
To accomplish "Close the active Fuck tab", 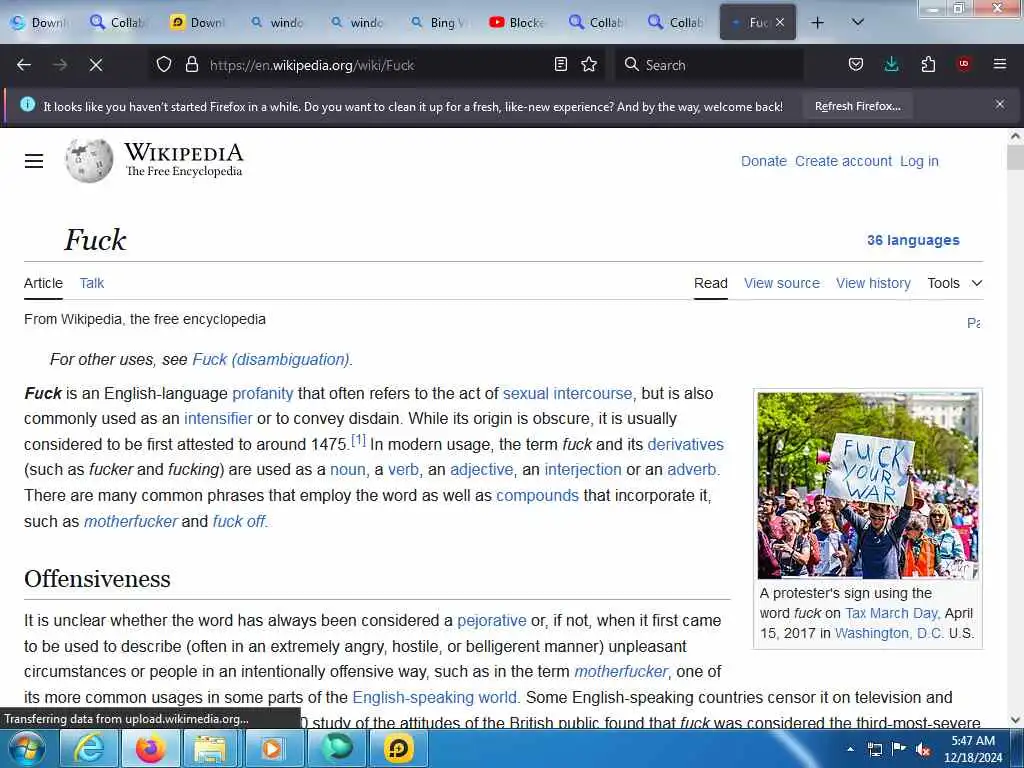I will [780, 22].
